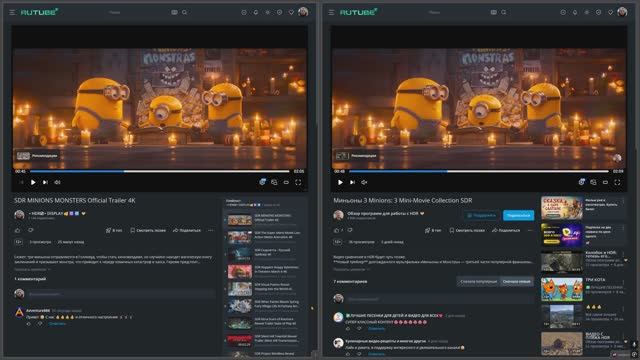Open 'ТРИ КОТА' recommended video thumbnail
The image size is (640, 360).
562,289
